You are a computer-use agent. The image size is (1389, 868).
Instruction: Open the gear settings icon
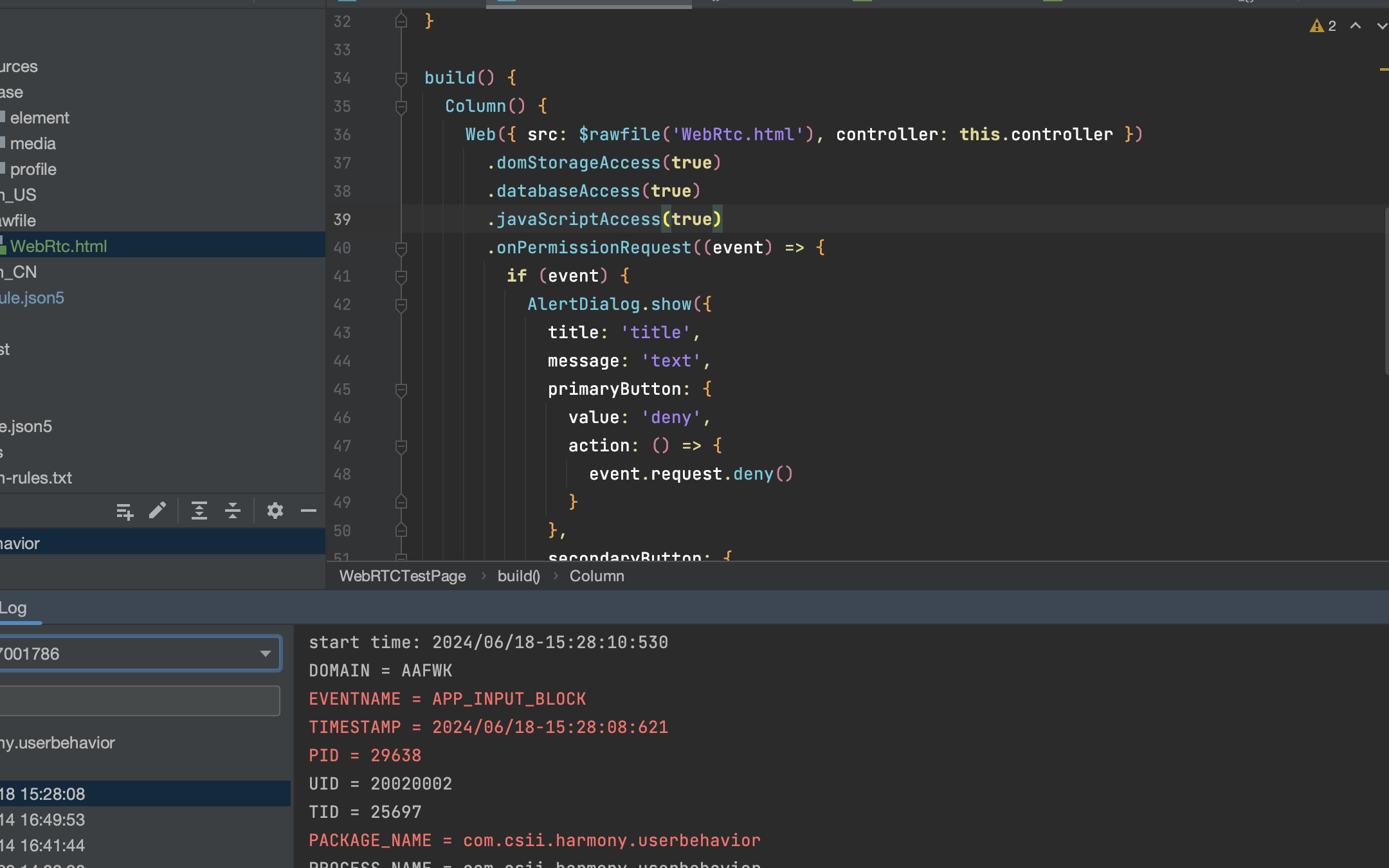click(x=275, y=511)
